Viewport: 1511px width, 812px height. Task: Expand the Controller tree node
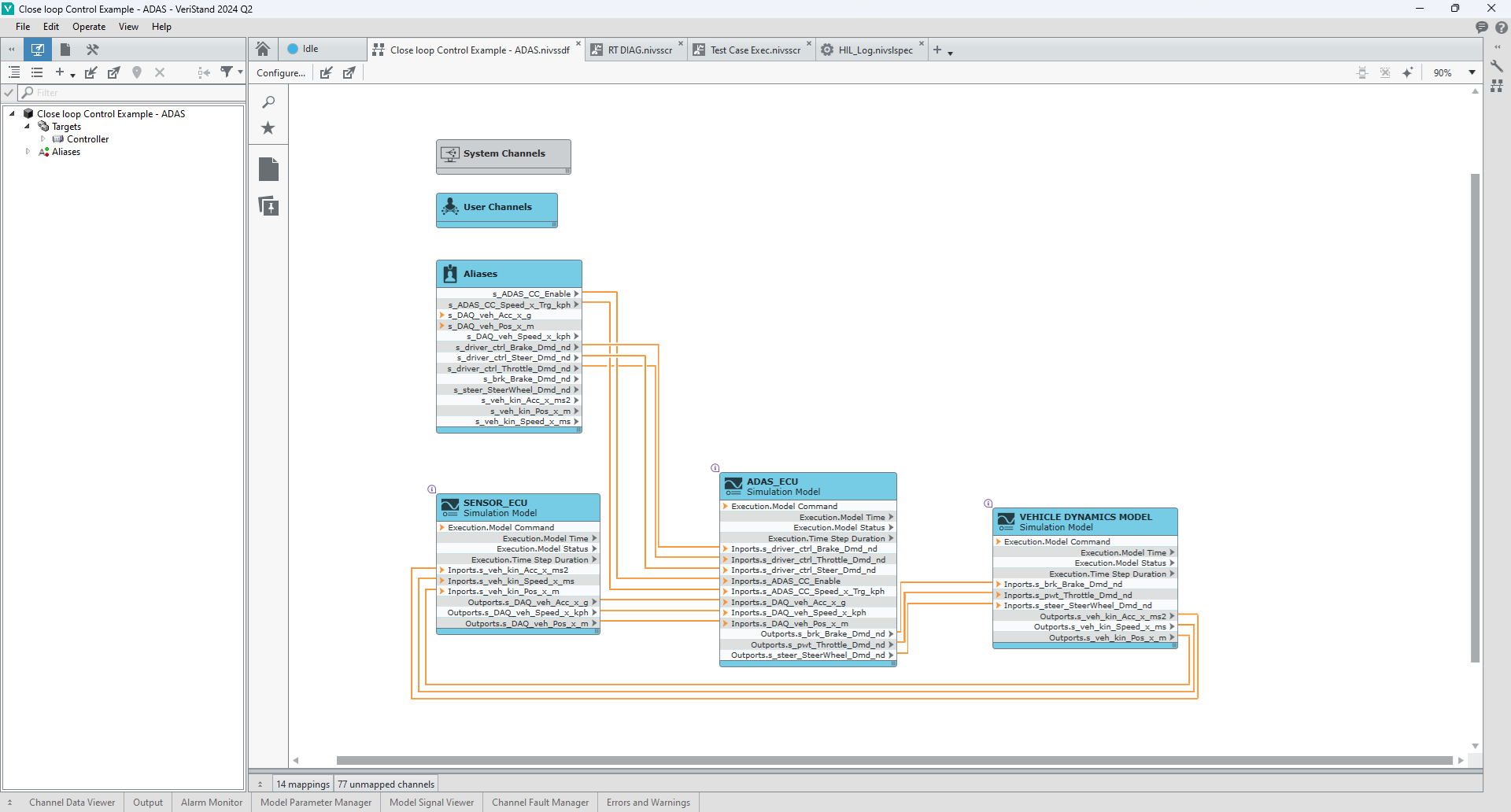(42, 139)
